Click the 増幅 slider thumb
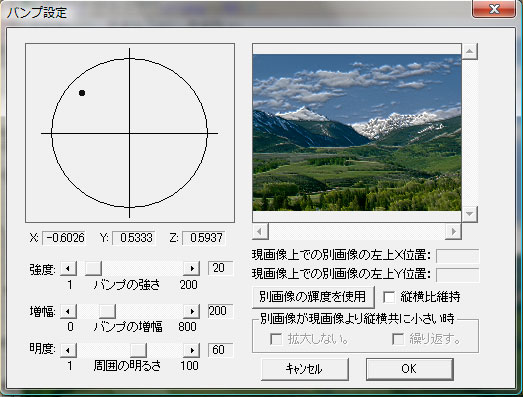 pos(107,311)
